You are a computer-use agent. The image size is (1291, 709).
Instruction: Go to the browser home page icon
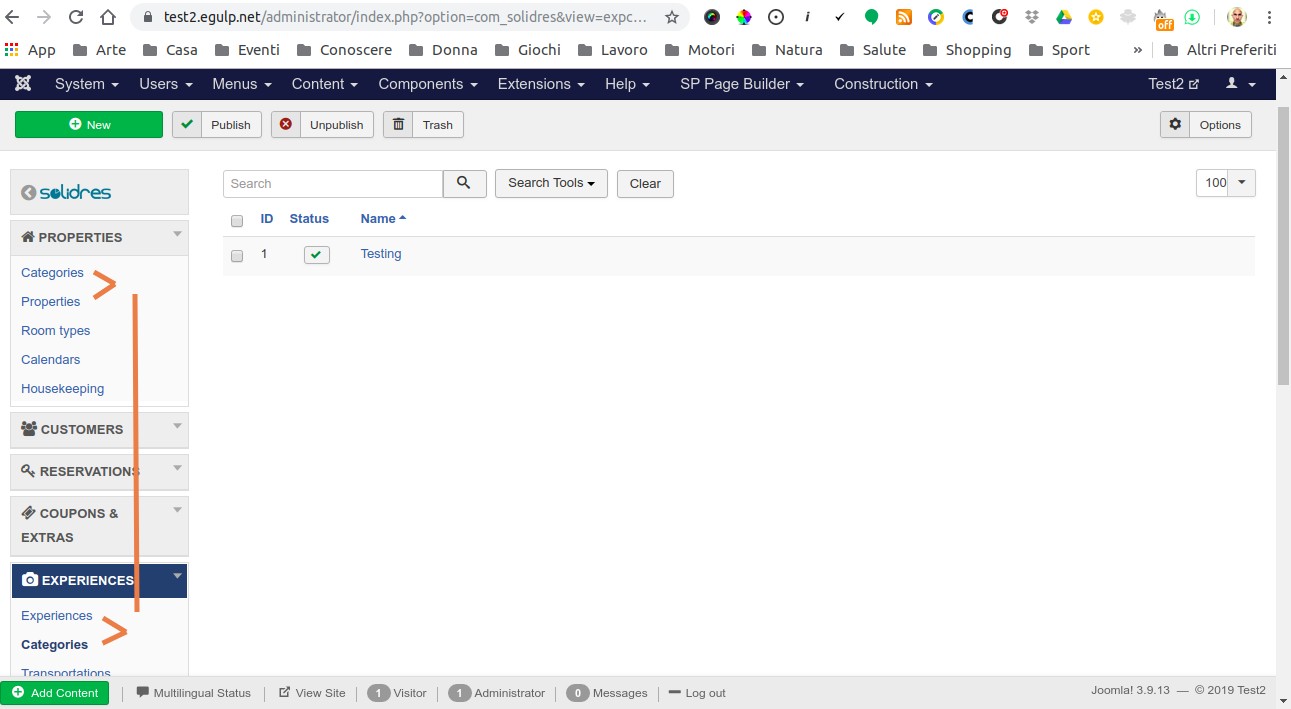pos(108,17)
